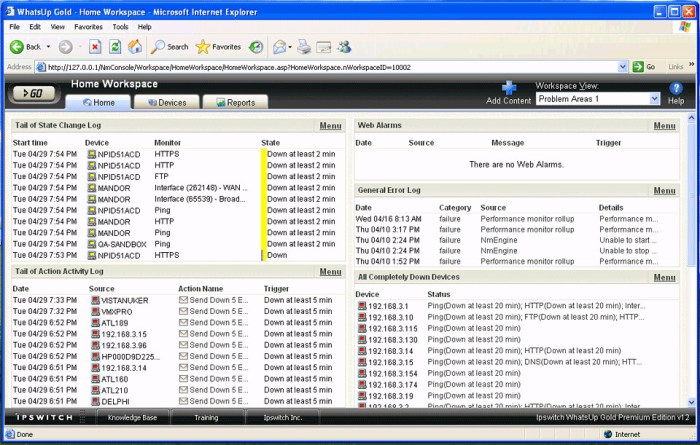Switch to the Devices tab
Image resolution: width=700 pixels, height=445 pixels.
click(x=167, y=102)
